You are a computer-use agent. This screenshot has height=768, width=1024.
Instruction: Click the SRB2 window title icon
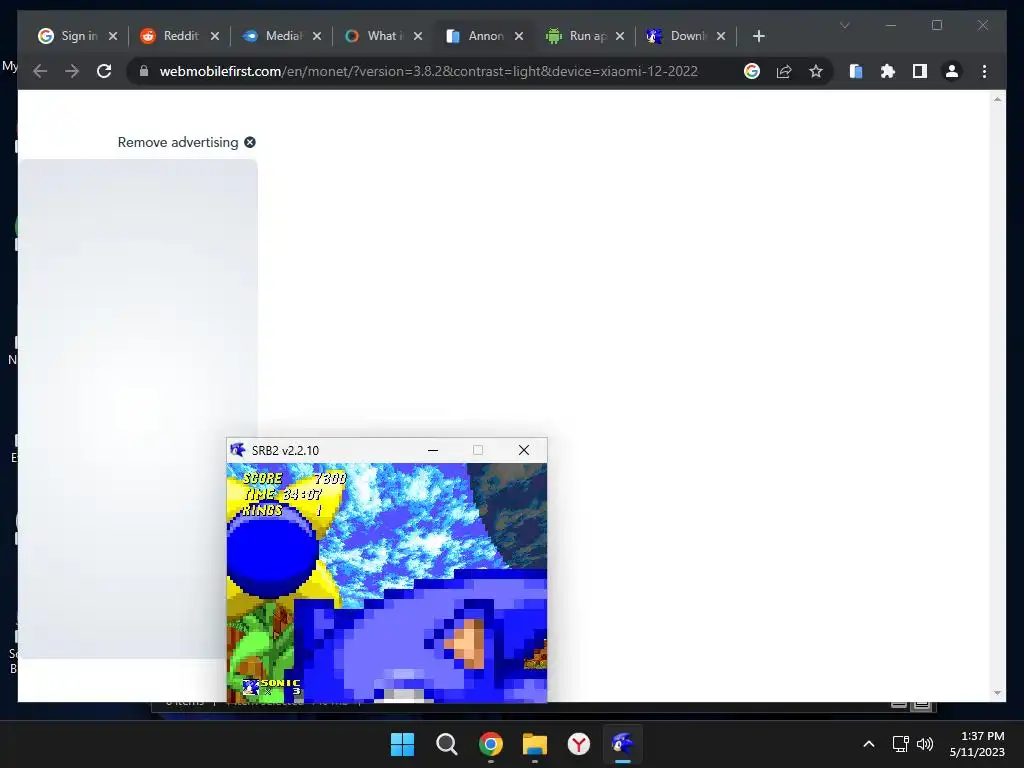pyautogui.click(x=238, y=450)
